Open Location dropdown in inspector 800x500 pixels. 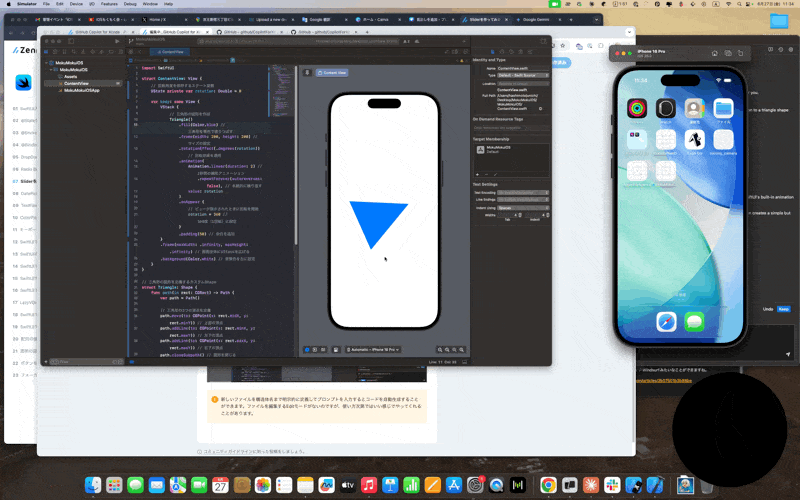tap(523, 83)
